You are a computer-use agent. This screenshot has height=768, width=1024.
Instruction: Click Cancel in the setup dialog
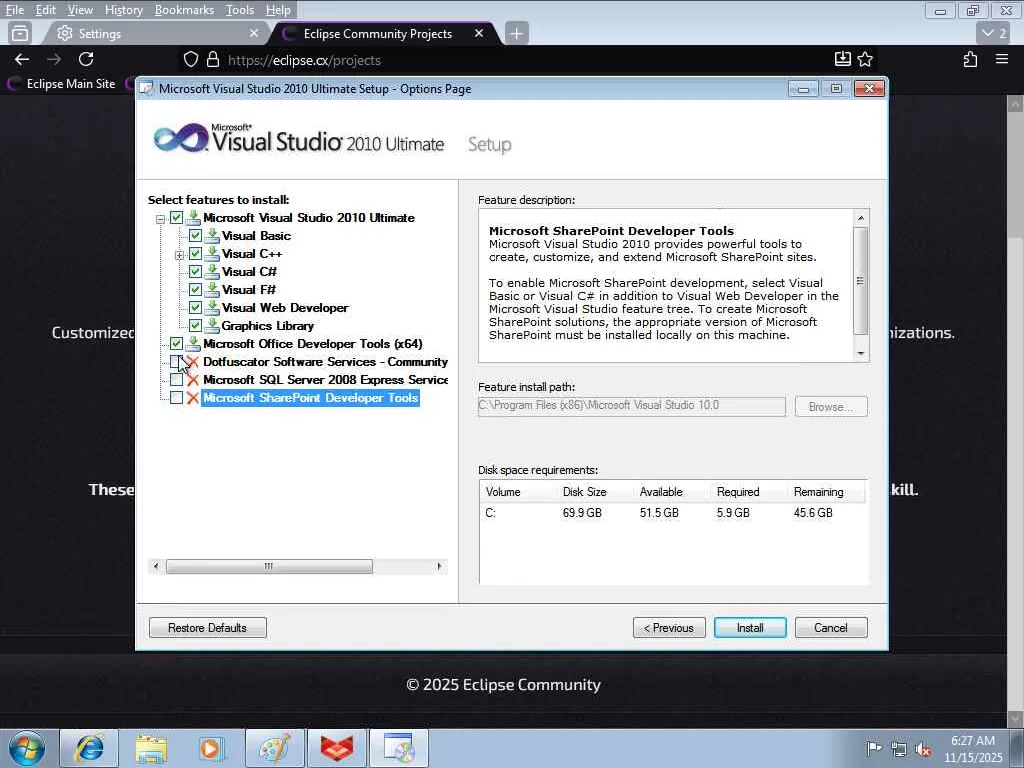831,628
